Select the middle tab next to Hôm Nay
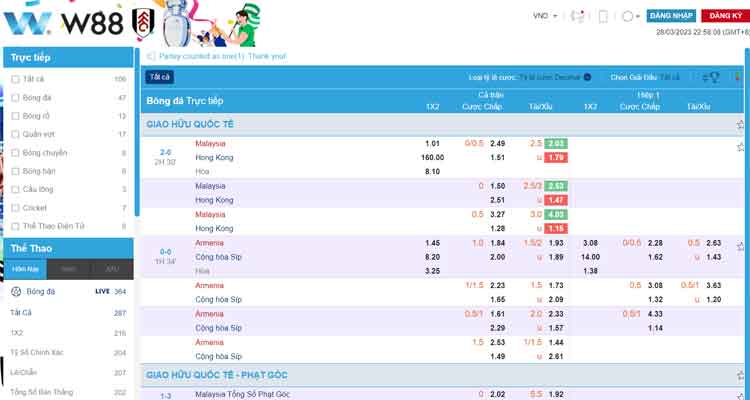Viewport: 750px width, 400px height. [68, 269]
